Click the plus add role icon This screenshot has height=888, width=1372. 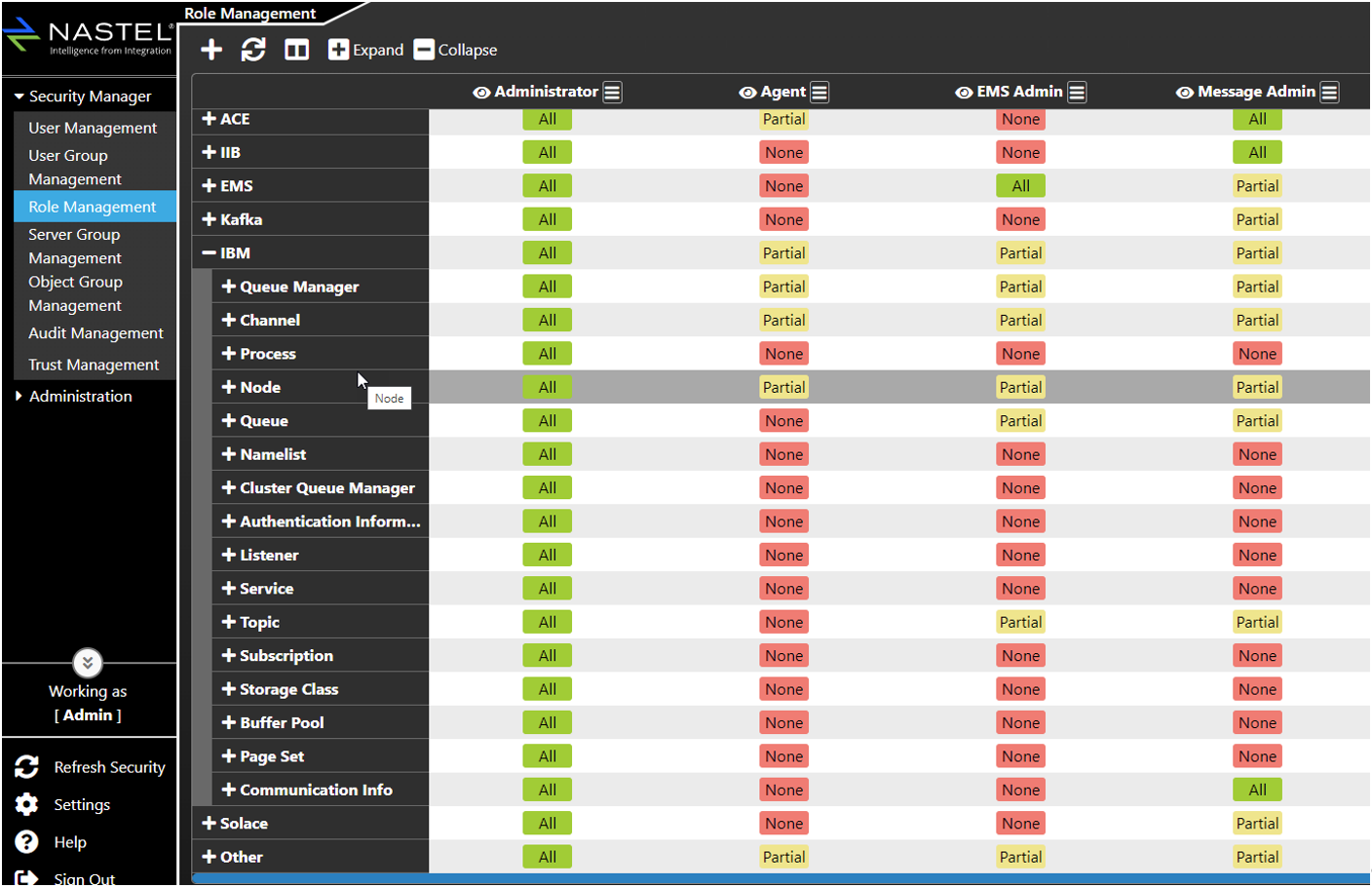(211, 50)
